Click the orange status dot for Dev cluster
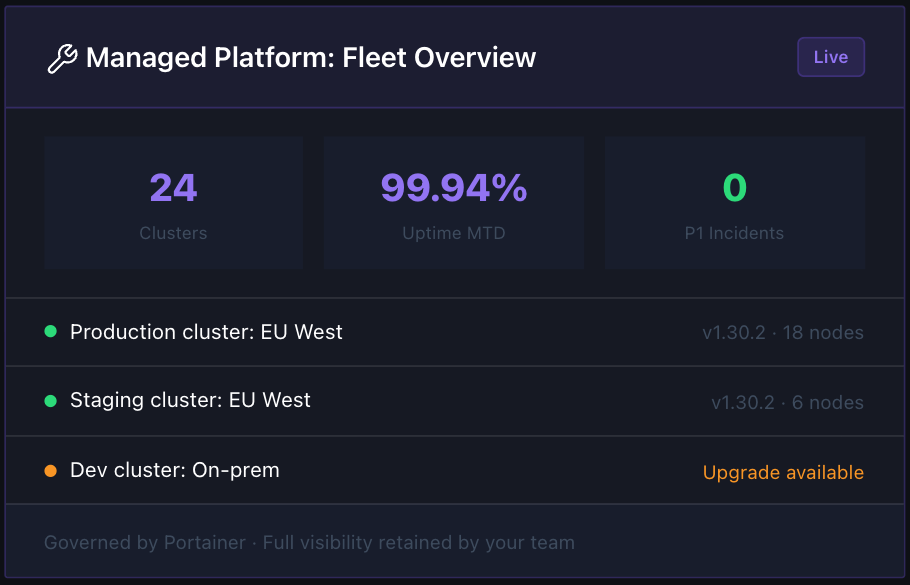Viewport: 910px width, 585px height. 50,471
